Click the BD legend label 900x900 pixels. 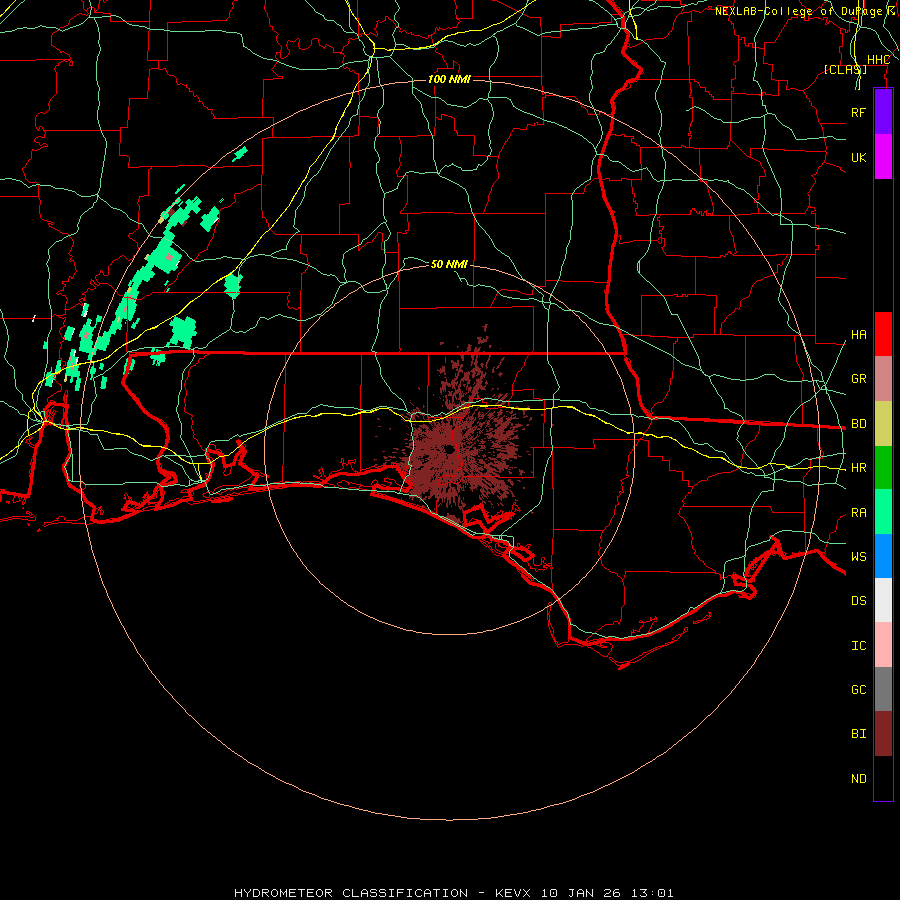coord(858,424)
